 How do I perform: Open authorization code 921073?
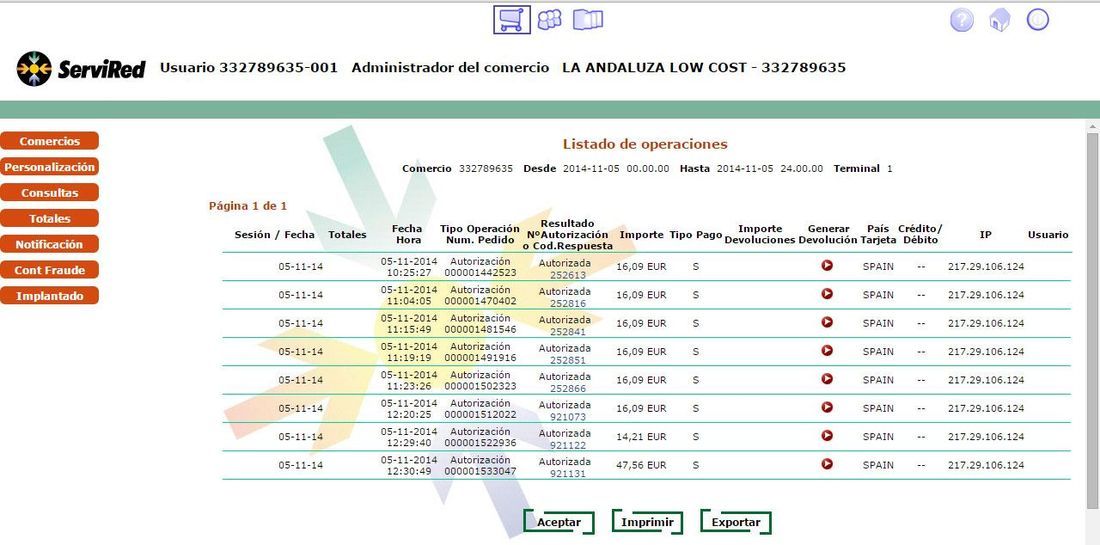(x=568, y=417)
